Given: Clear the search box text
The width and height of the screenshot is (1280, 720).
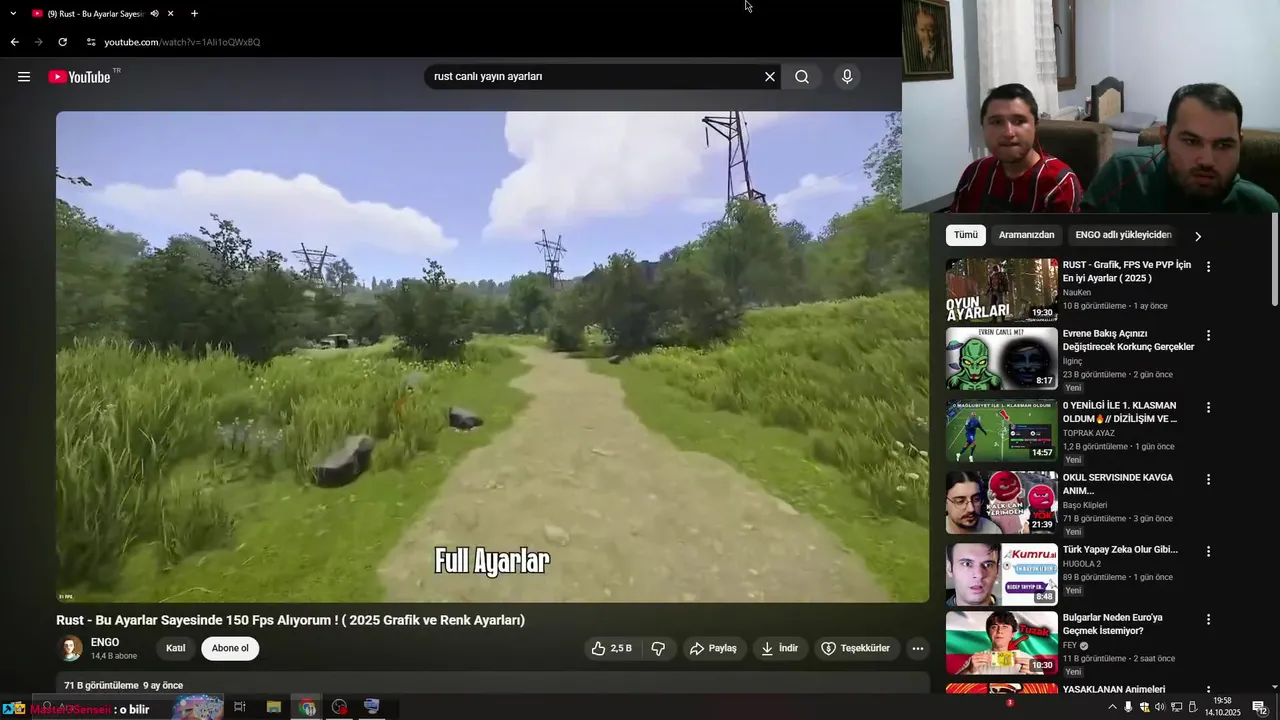Looking at the screenshot, I should coord(770,77).
